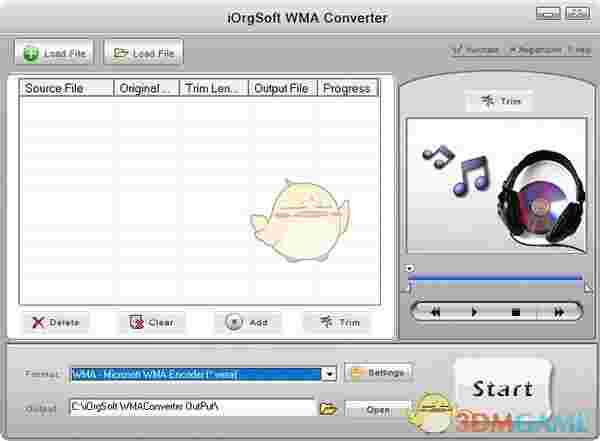Select the WMA format combo box

click(203, 374)
